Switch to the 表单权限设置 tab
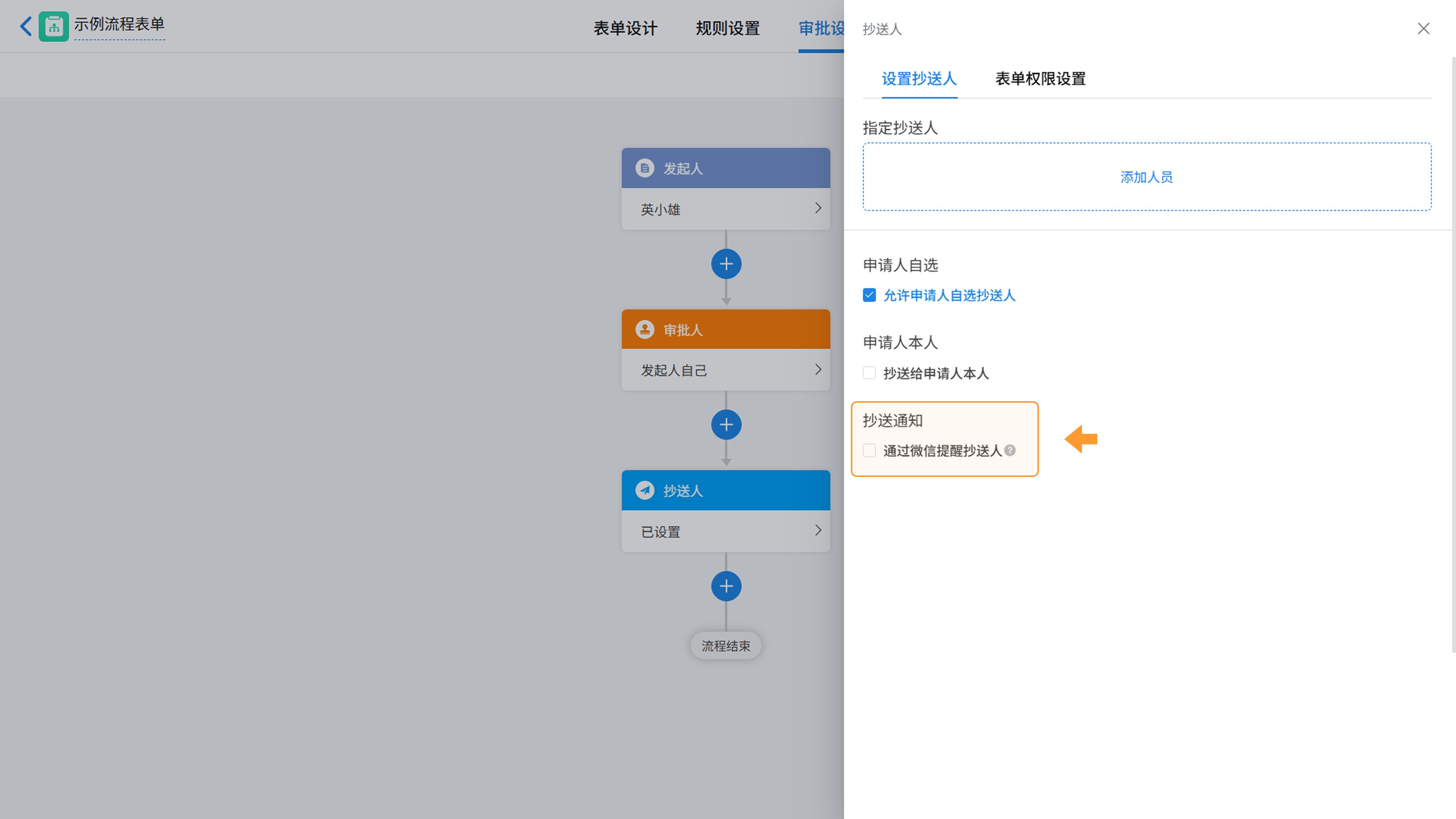The height and width of the screenshot is (819, 1456). [x=1040, y=78]
